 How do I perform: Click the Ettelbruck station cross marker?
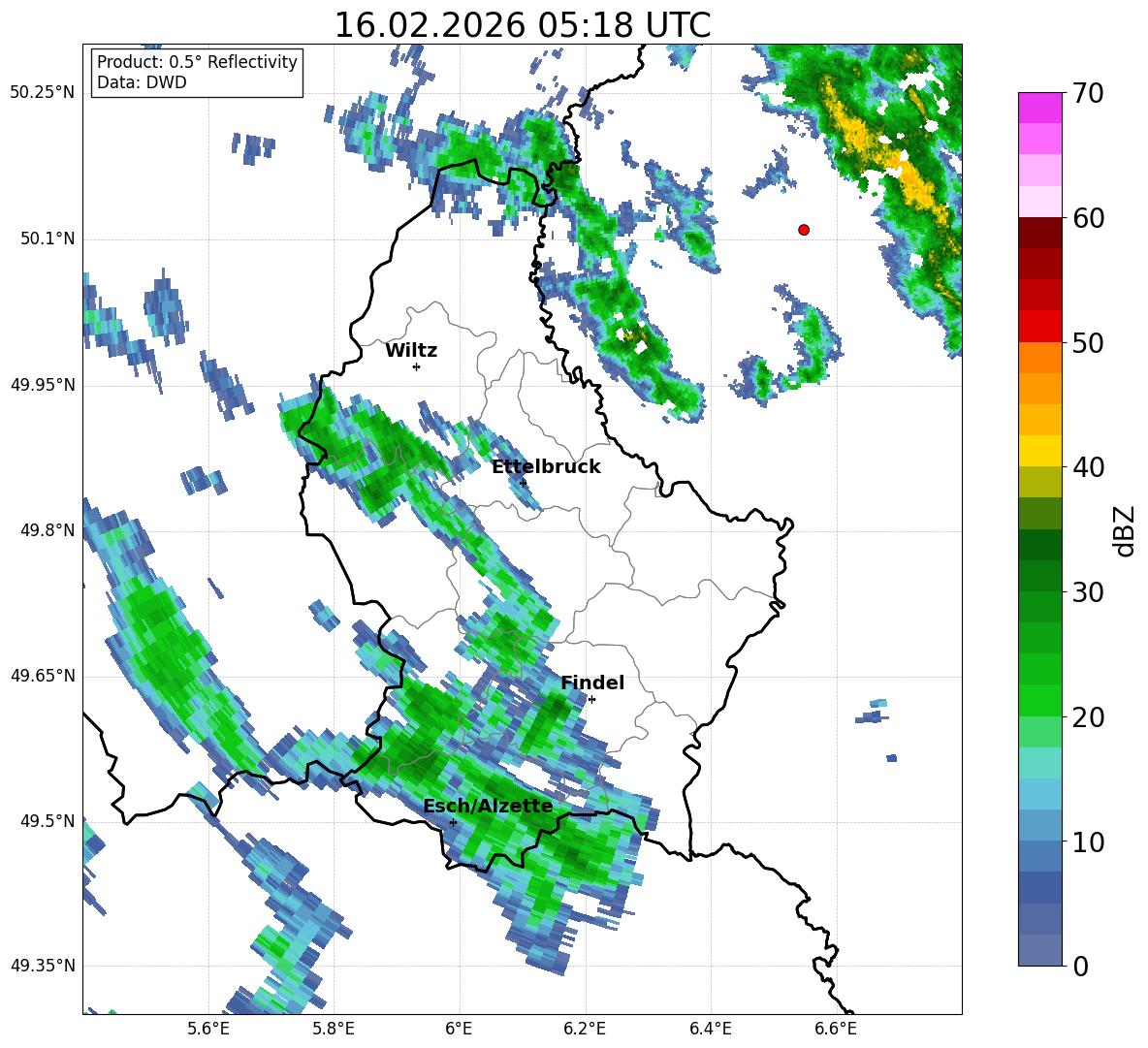(x=523, y=483)
